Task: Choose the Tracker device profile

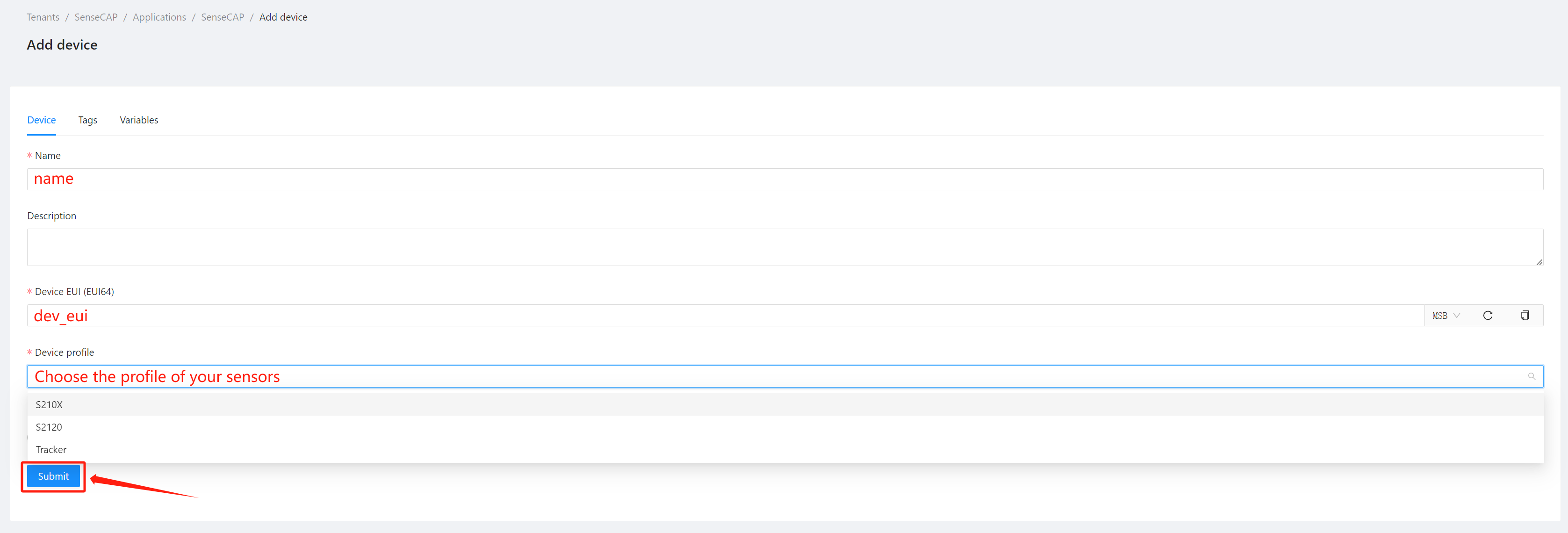Action: 785,450
